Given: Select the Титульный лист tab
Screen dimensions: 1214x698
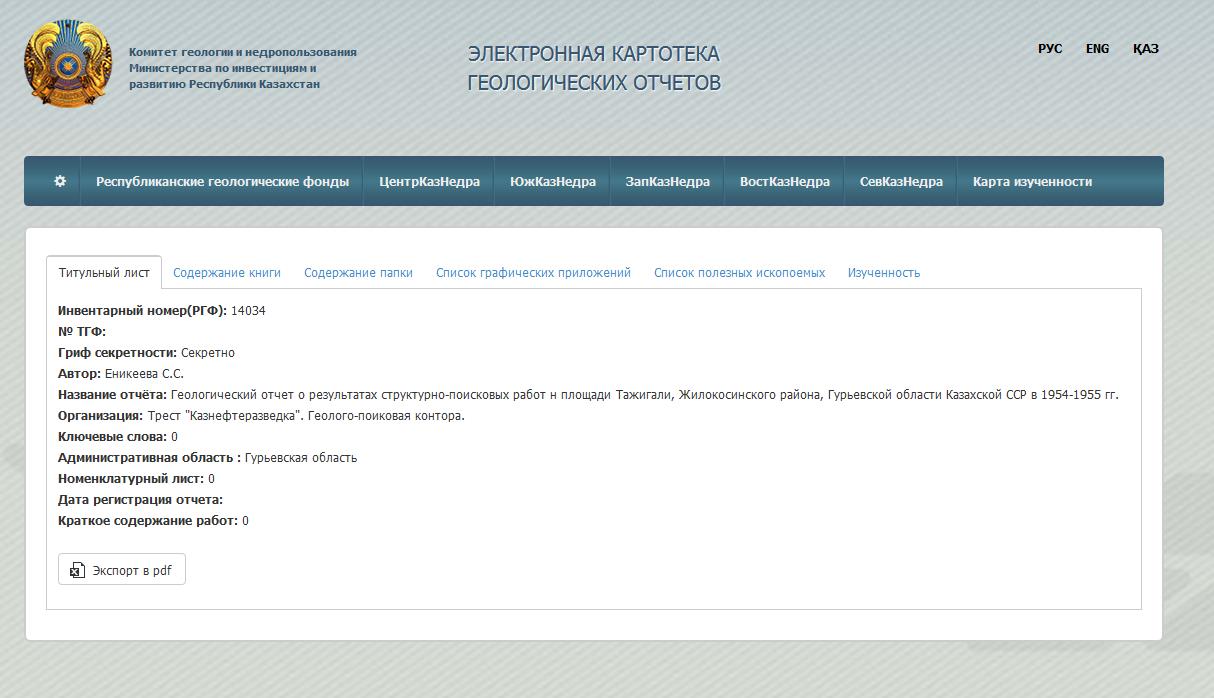Looking at the screenshot, I should tap(104, 272).
